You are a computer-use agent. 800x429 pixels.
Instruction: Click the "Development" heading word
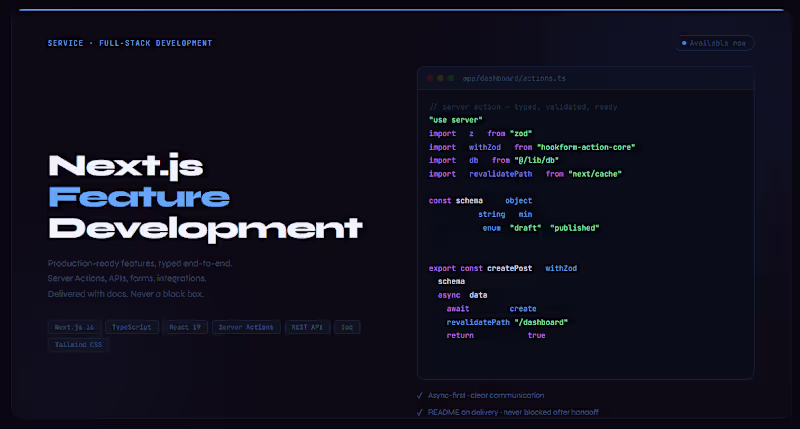coord(205,229)
